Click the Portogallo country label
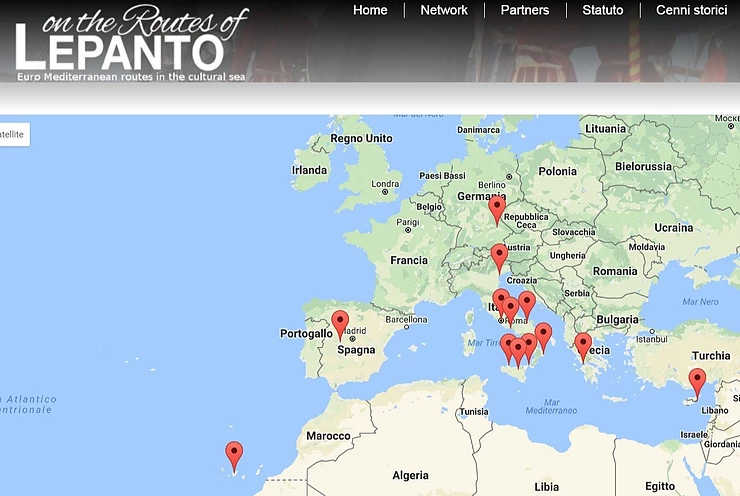The image size is (740, 496). click(x=306, y=334)
